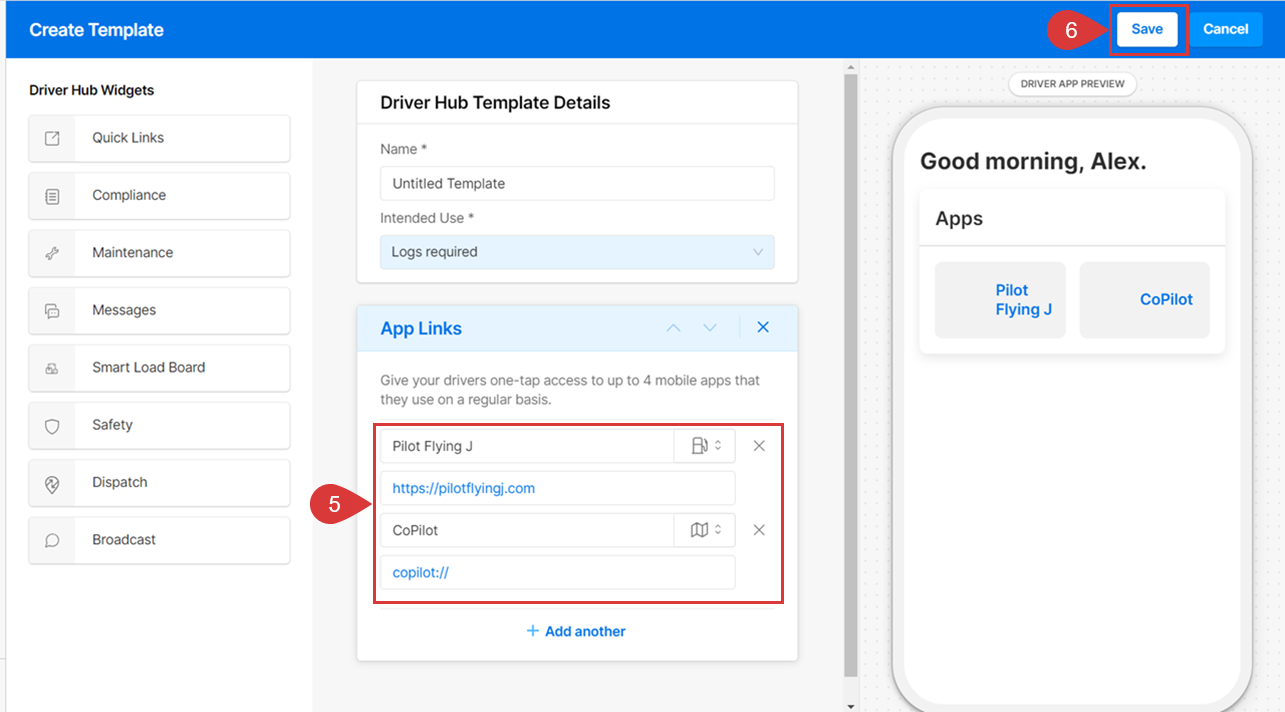This screenshot has width=1285, height=712.
Task: Click the Broadcast speech bubble icon
Action: [x=52, y=540]
